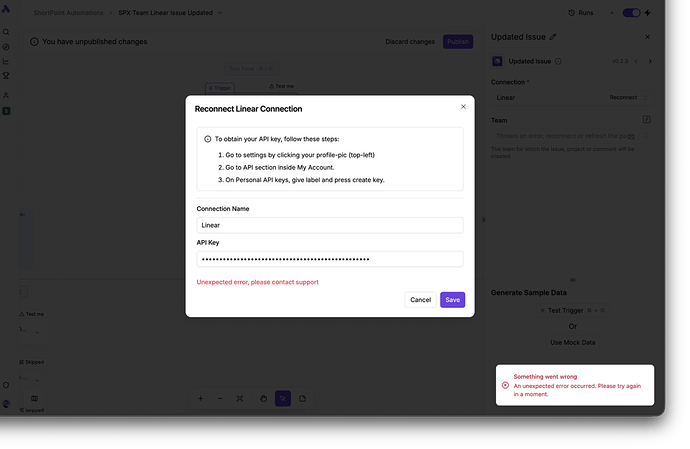Open the app logo home icon
The image size is (690, 449).
click(x=6, y=9)
